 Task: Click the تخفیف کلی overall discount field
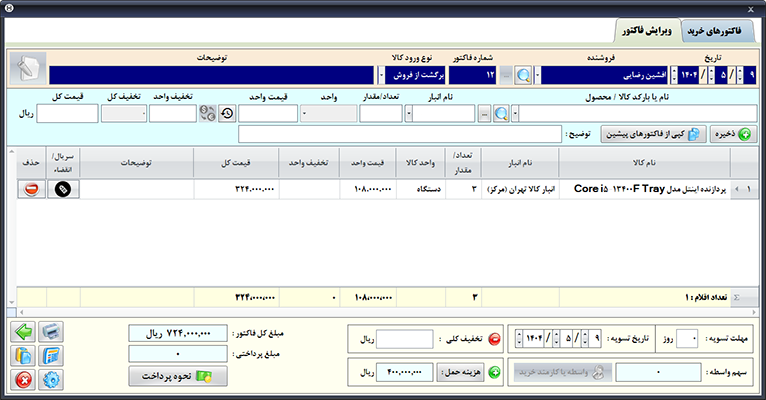pos(404,339)
